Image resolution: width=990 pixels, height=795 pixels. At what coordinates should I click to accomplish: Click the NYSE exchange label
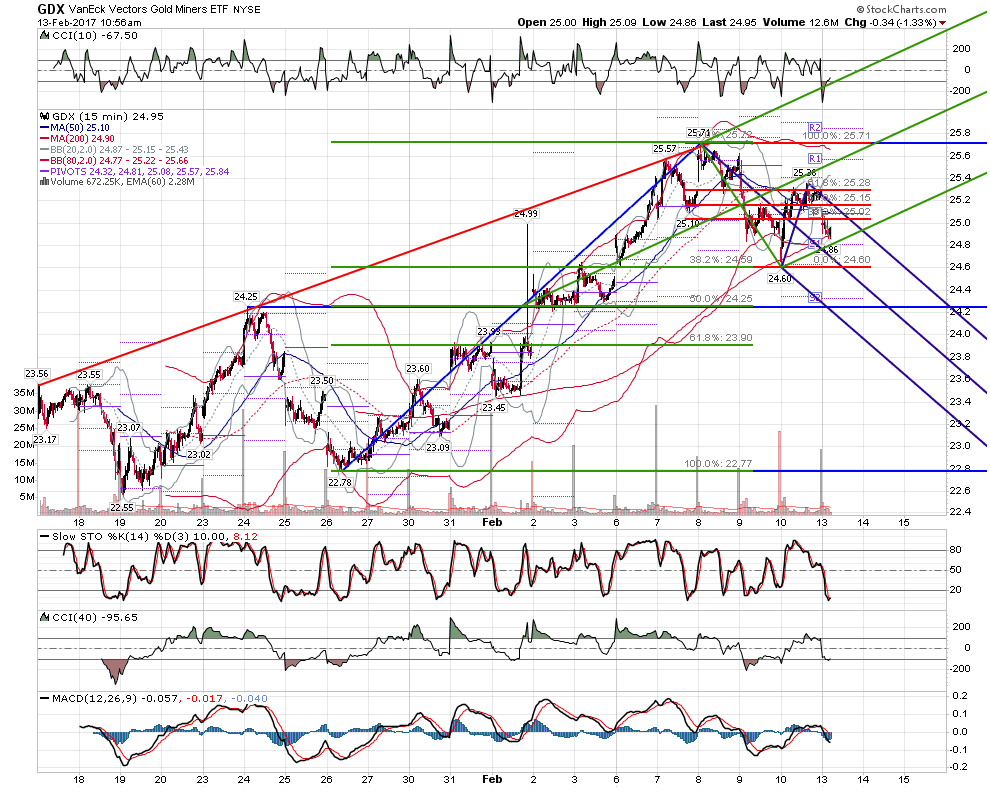[246, 9]
